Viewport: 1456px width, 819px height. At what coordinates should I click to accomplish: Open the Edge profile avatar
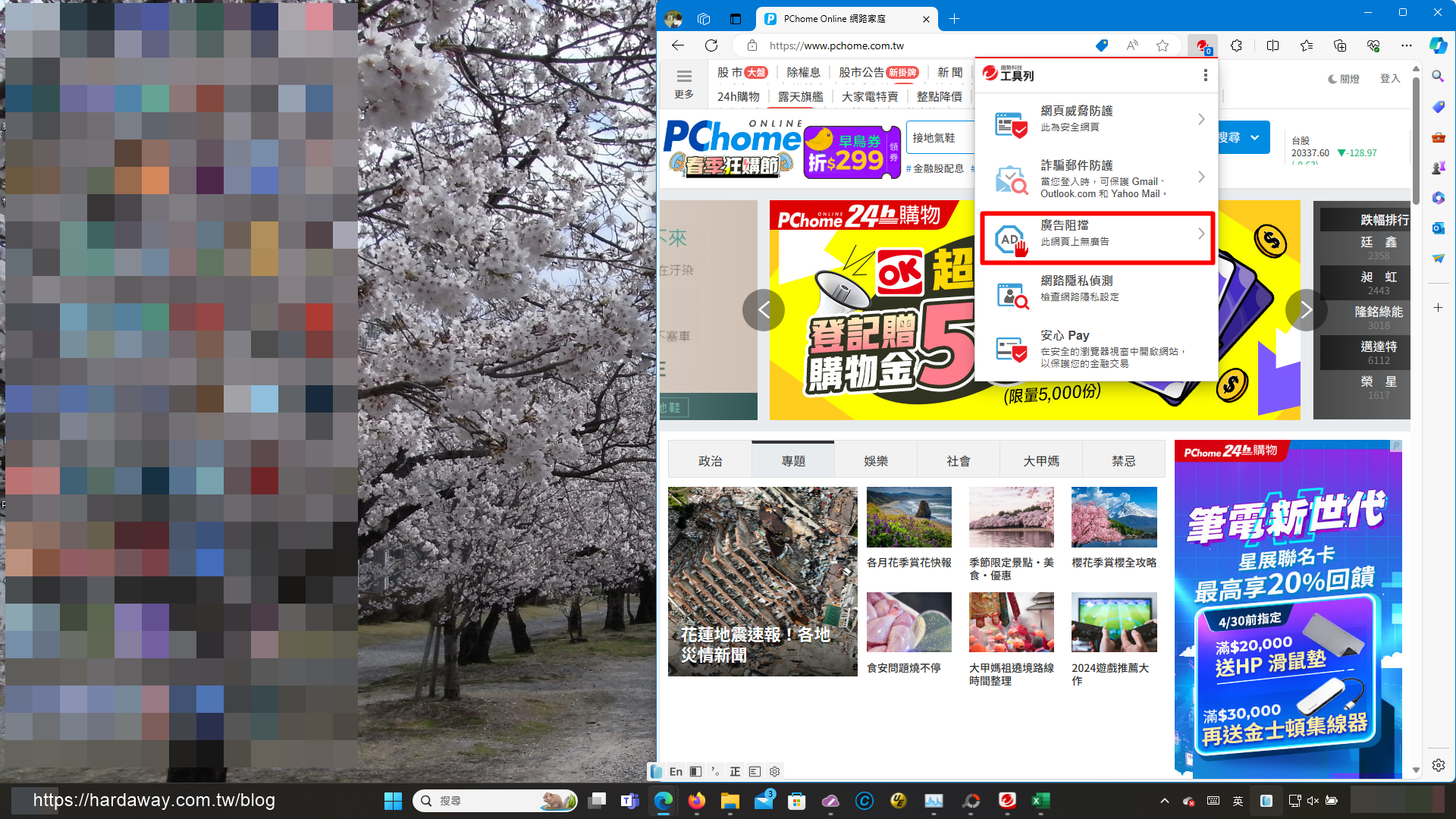click(x=673, y=19)
